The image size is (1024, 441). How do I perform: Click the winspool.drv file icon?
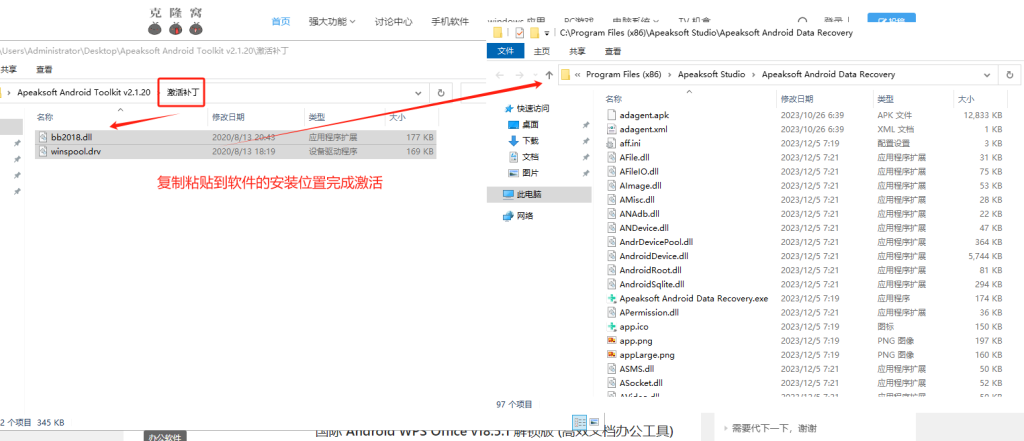click(43, 152)
